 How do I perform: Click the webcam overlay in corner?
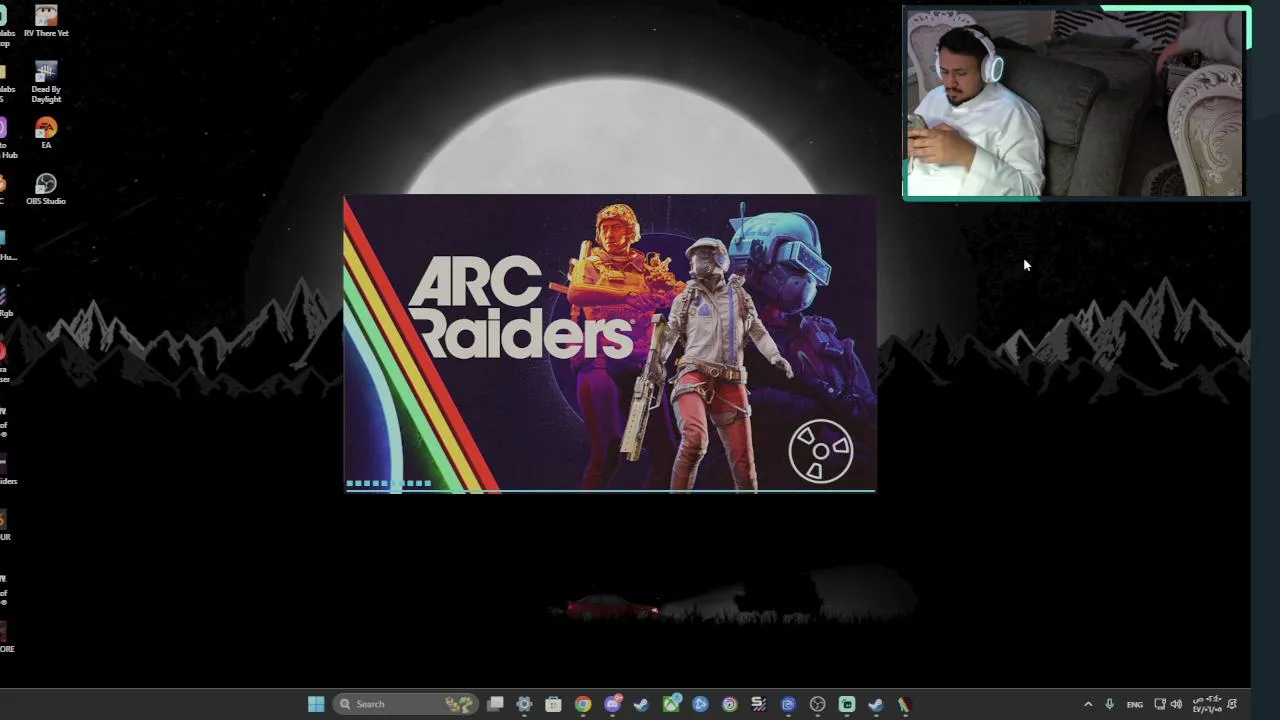[1076, 103]
